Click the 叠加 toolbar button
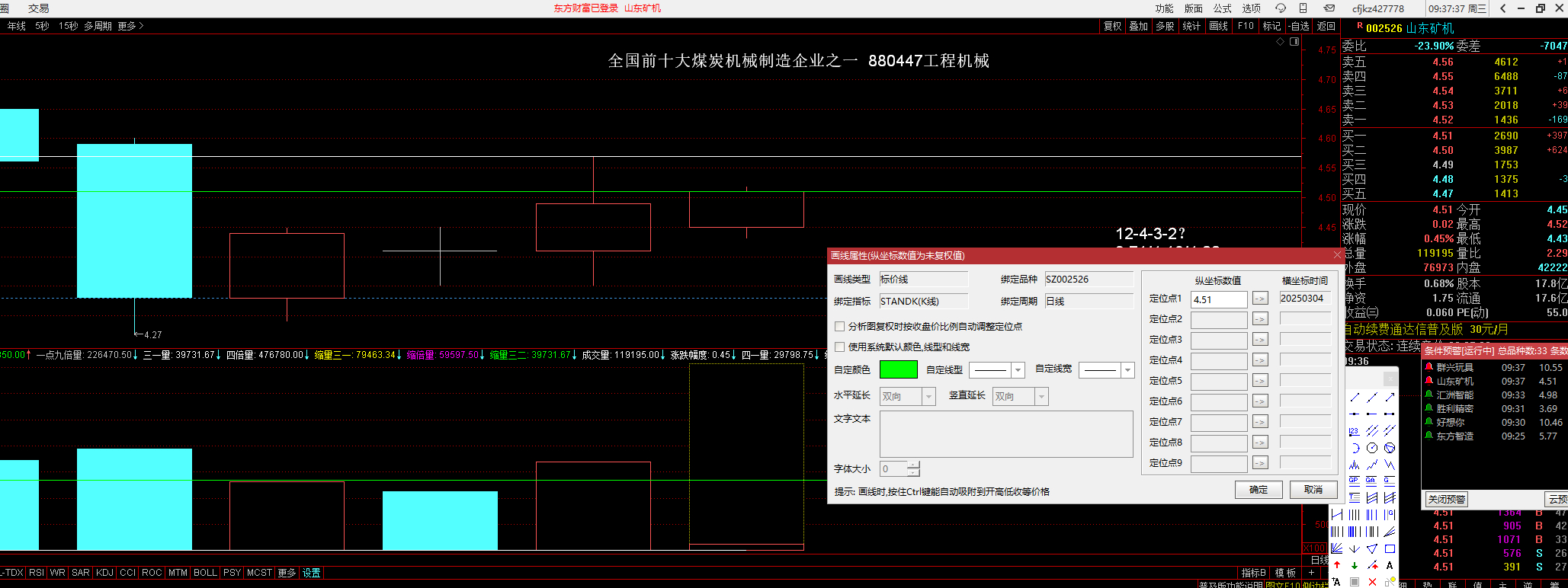1568x588 pixels. pos(1139,26)
